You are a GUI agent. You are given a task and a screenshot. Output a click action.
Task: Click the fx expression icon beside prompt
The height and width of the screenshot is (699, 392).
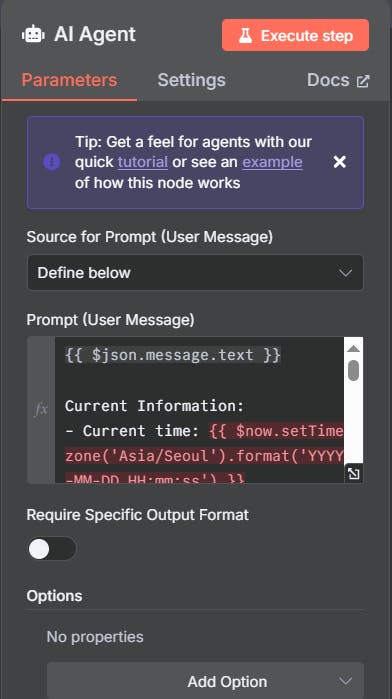point(41,409)
